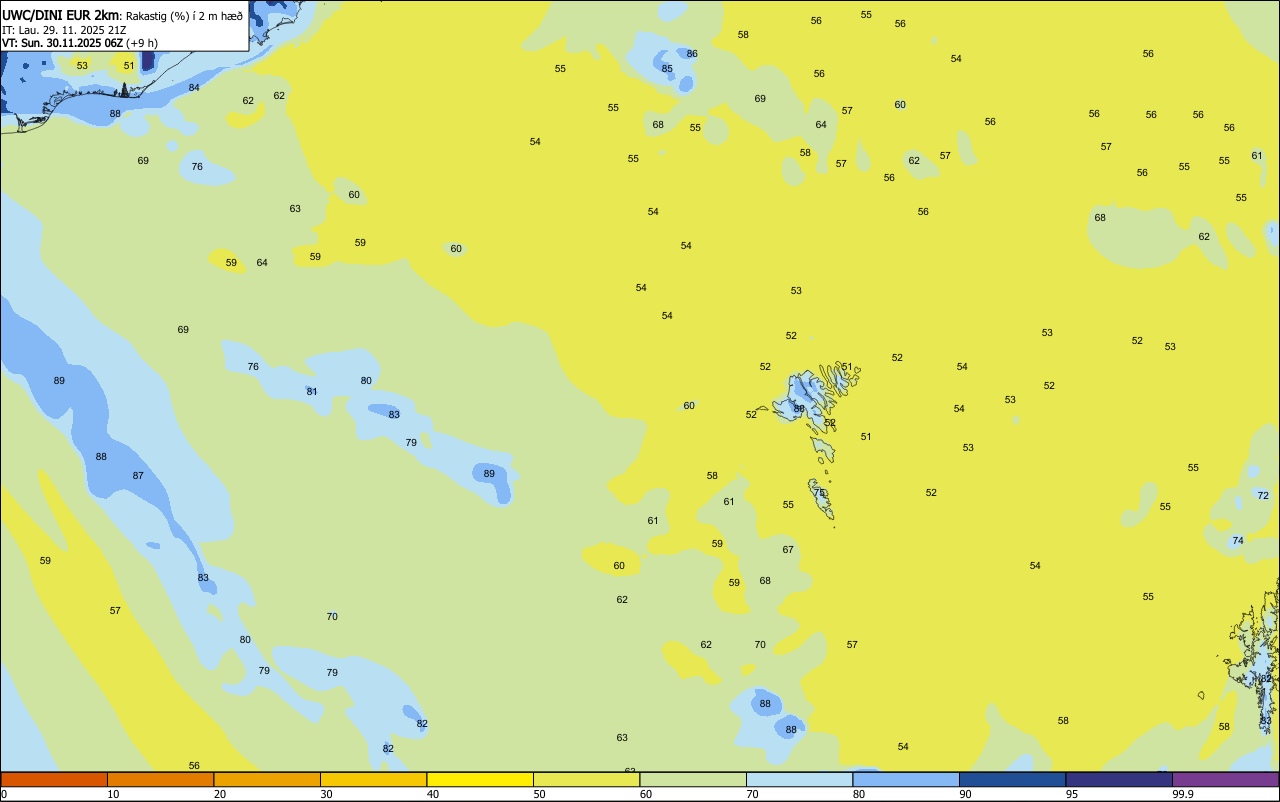Click the 'UWC/DINI EUR 2km' title text
The image size is (1280, 802).
point(61,15)
